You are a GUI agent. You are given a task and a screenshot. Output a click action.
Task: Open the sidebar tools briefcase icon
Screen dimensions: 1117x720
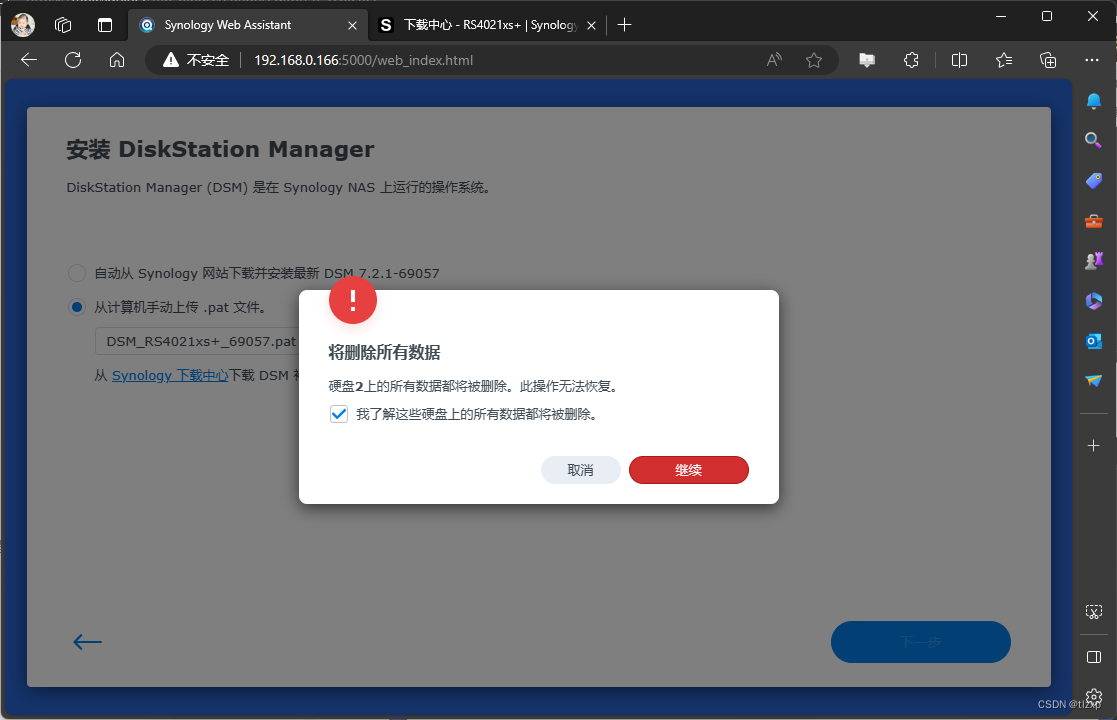(1093, 221)
